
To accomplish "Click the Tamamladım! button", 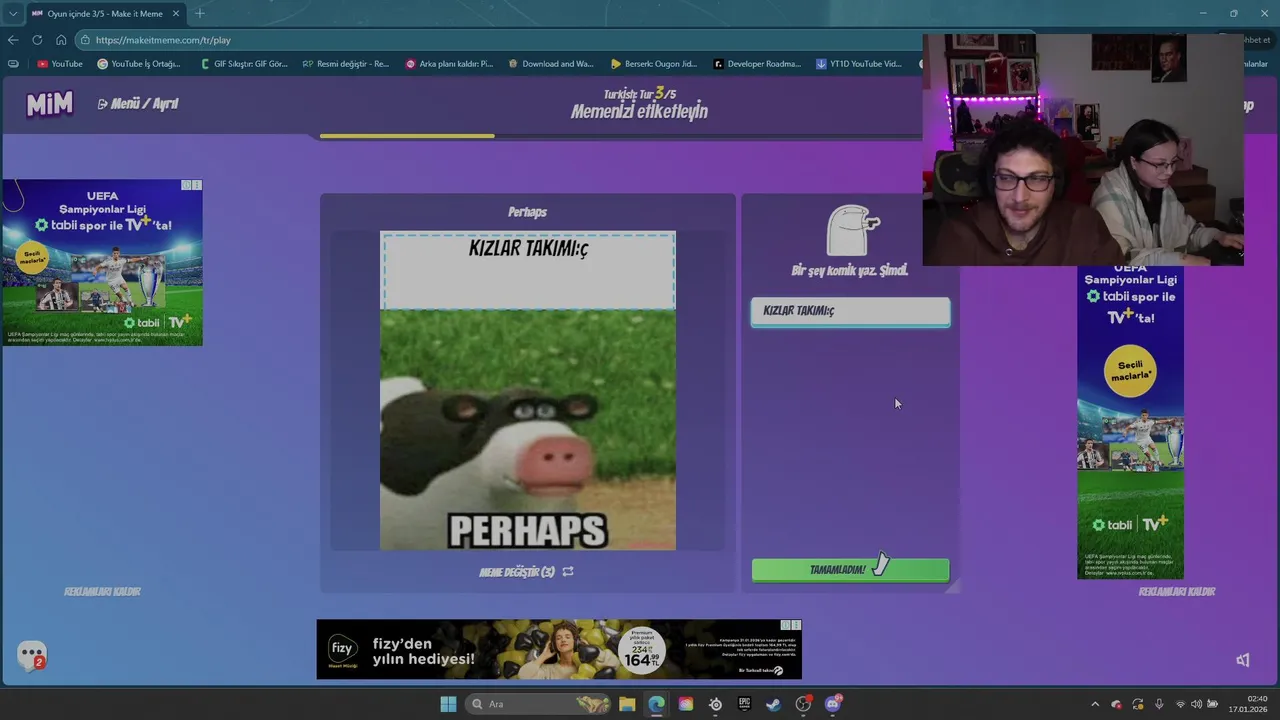I will 850,570.
